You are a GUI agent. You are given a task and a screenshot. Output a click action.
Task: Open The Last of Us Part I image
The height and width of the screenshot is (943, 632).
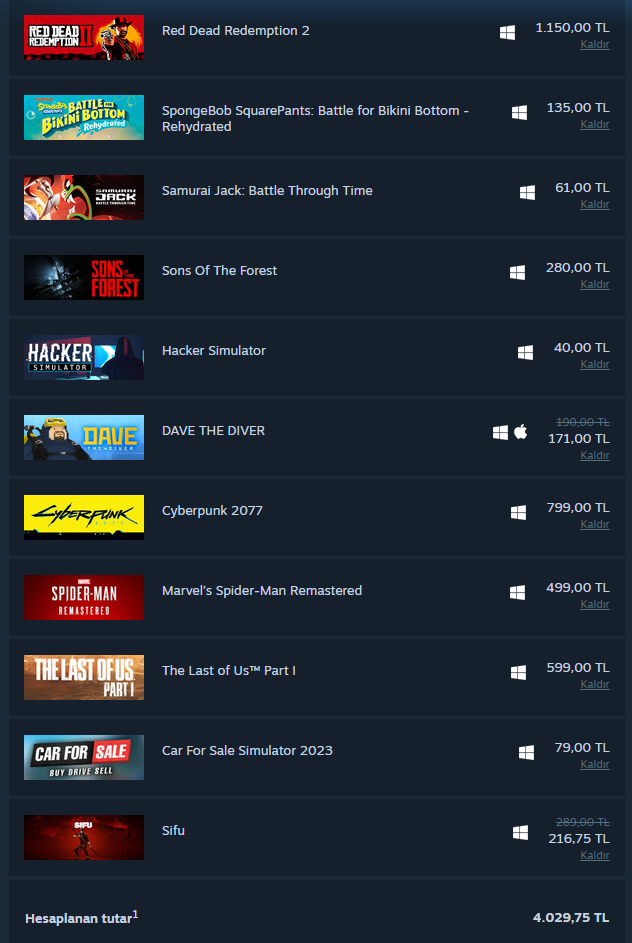tap(84, 677)
